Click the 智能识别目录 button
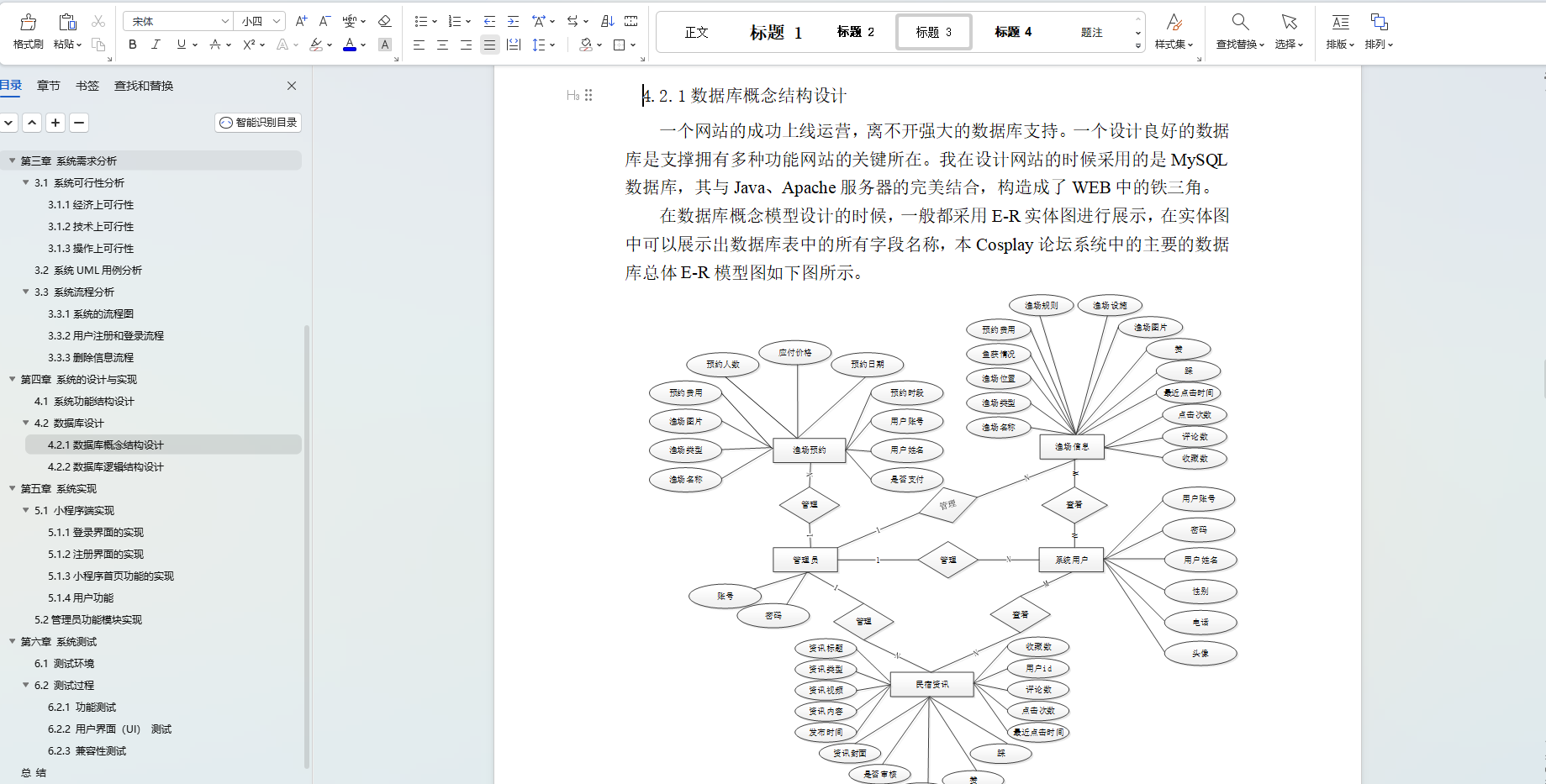 coord(258,122)
